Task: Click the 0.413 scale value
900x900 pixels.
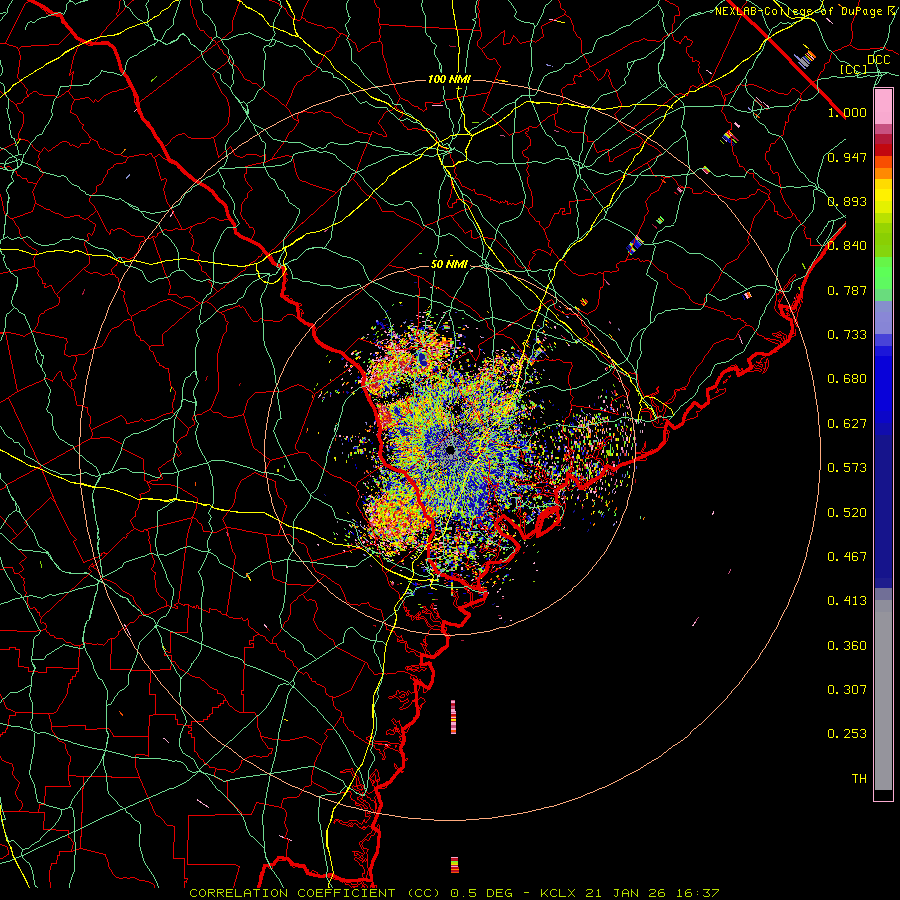Action: point(847,601)
